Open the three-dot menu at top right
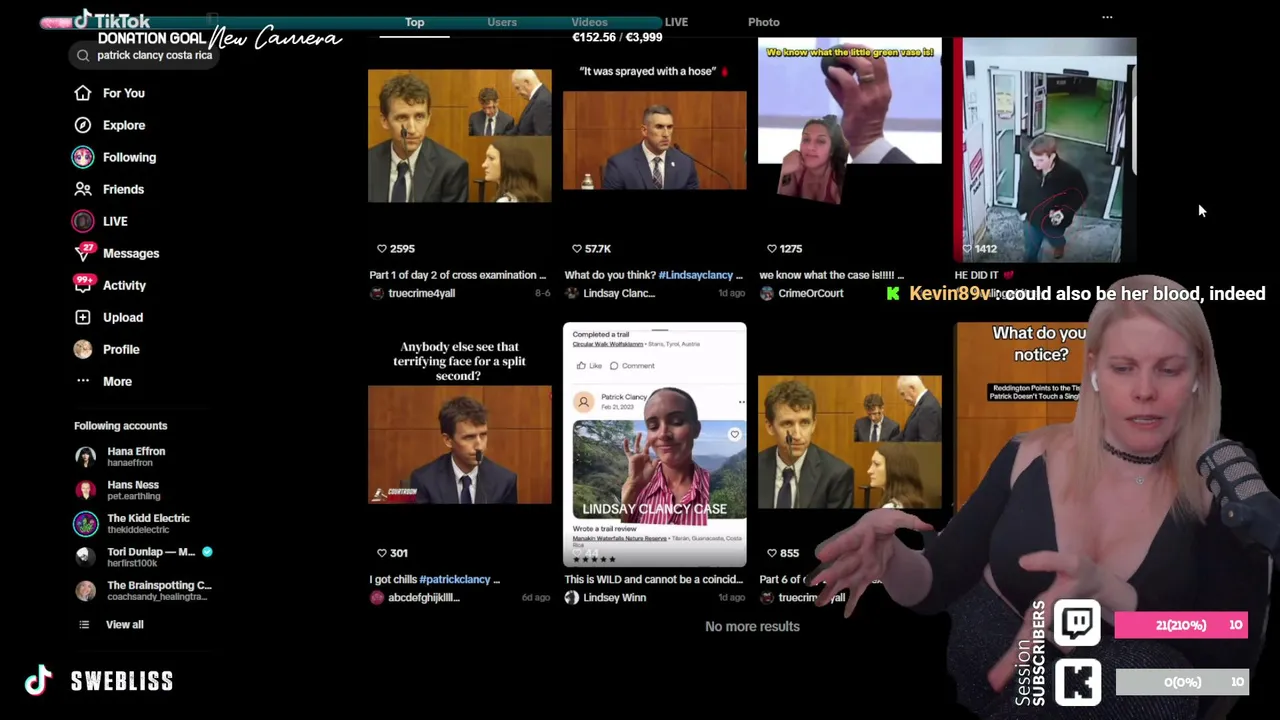 tap(1107, 17)
